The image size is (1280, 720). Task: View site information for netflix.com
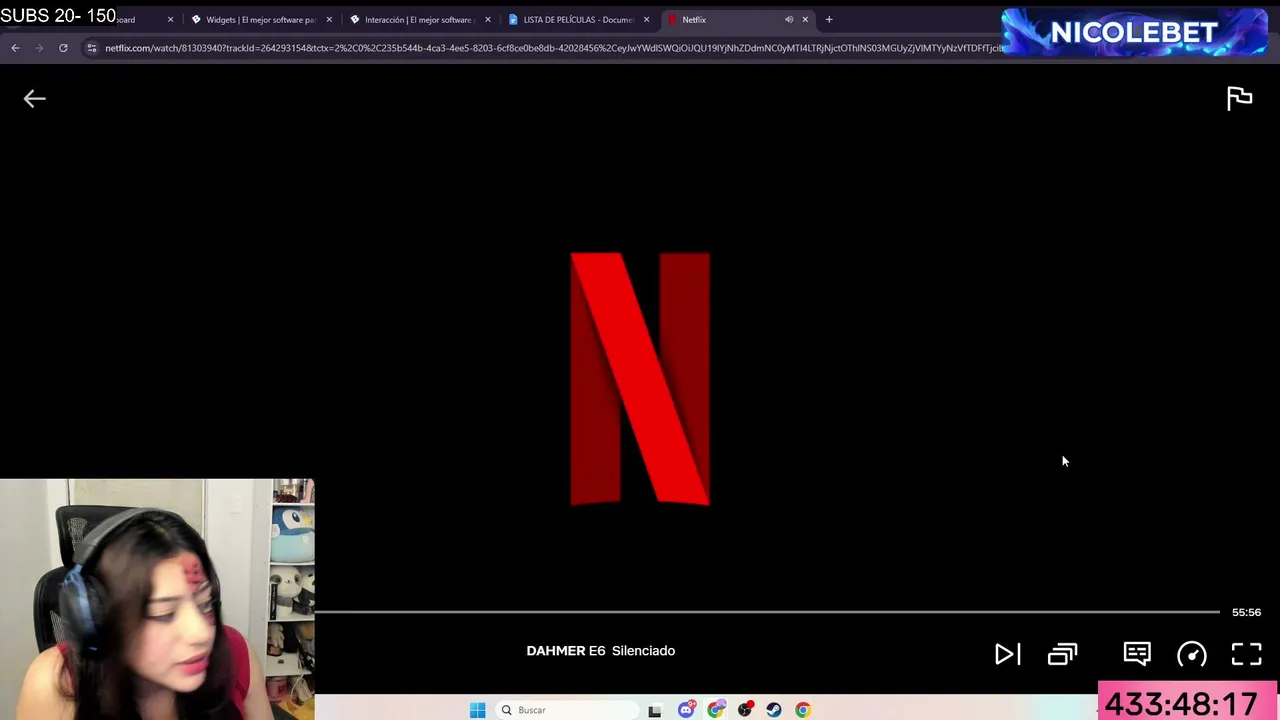click(92, 48)
